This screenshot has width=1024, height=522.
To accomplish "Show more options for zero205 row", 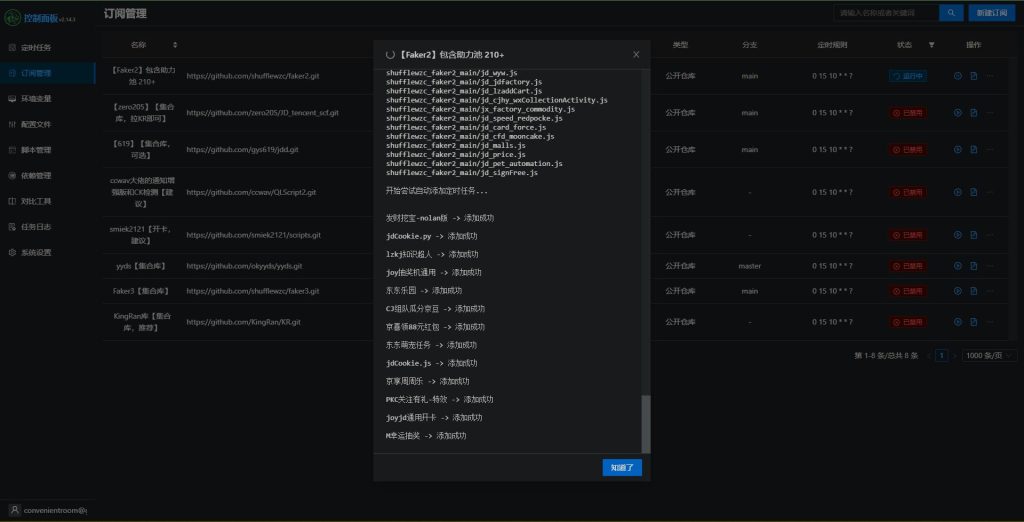I will [x=990, y=112].
